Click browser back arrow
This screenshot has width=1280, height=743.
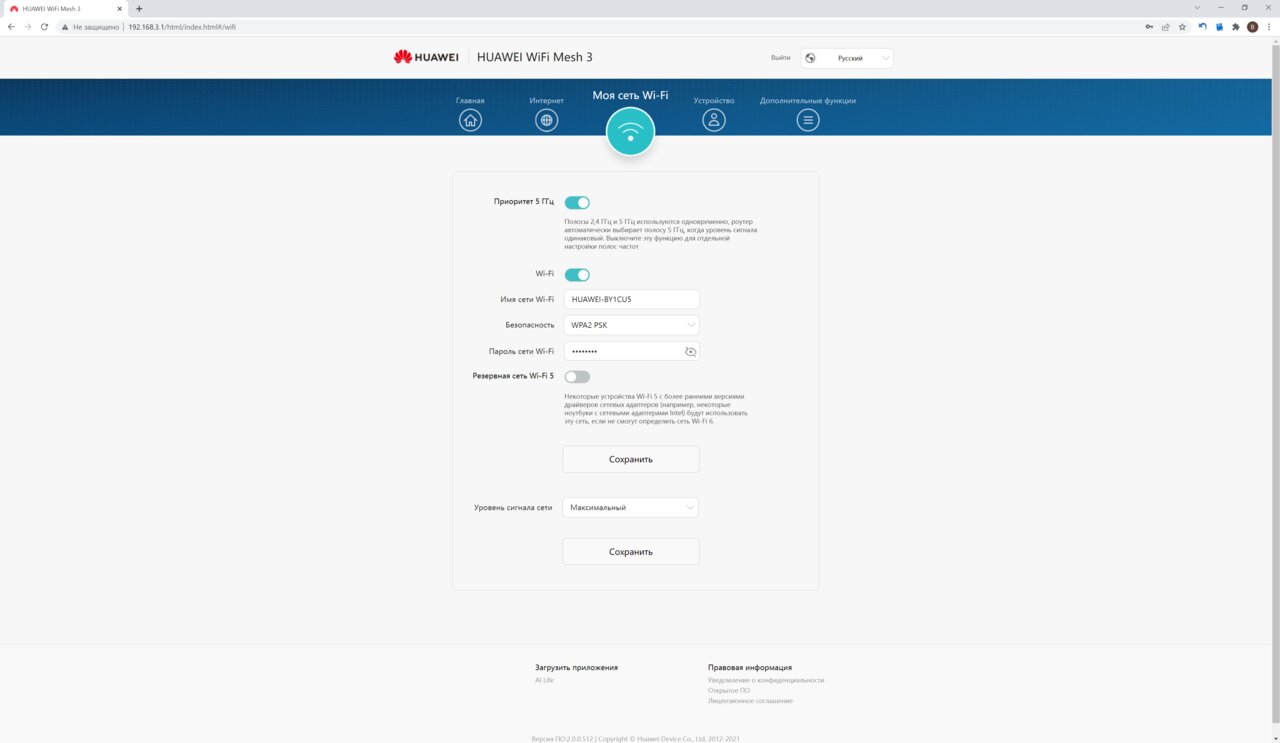tap(11, 27)
